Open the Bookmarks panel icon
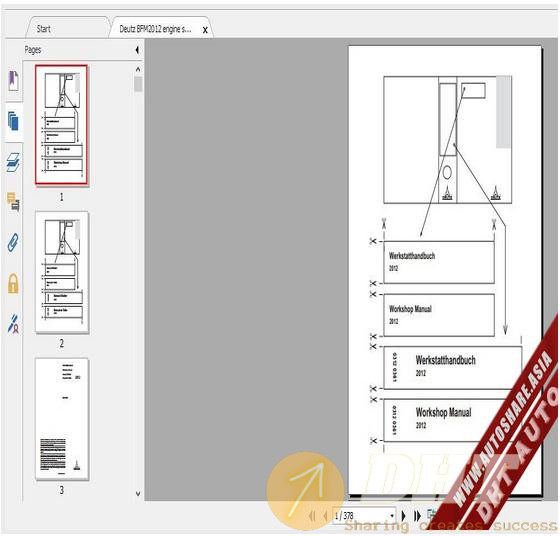 [13, 81]
